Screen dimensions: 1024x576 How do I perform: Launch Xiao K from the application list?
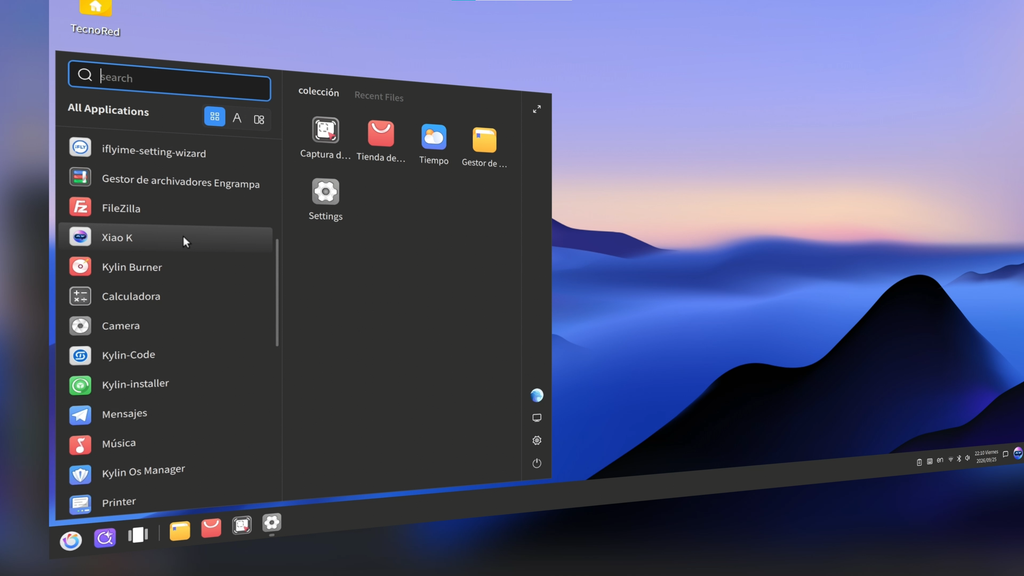(166, 238)
